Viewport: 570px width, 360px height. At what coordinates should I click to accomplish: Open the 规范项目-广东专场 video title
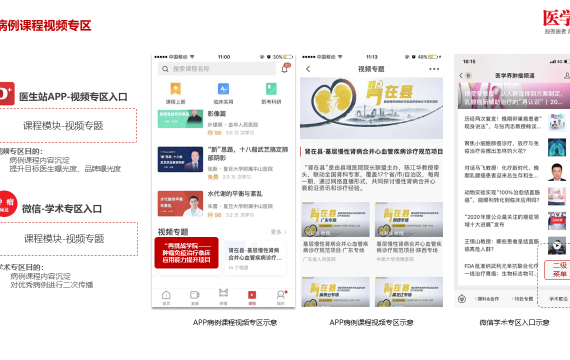[336, 247]
